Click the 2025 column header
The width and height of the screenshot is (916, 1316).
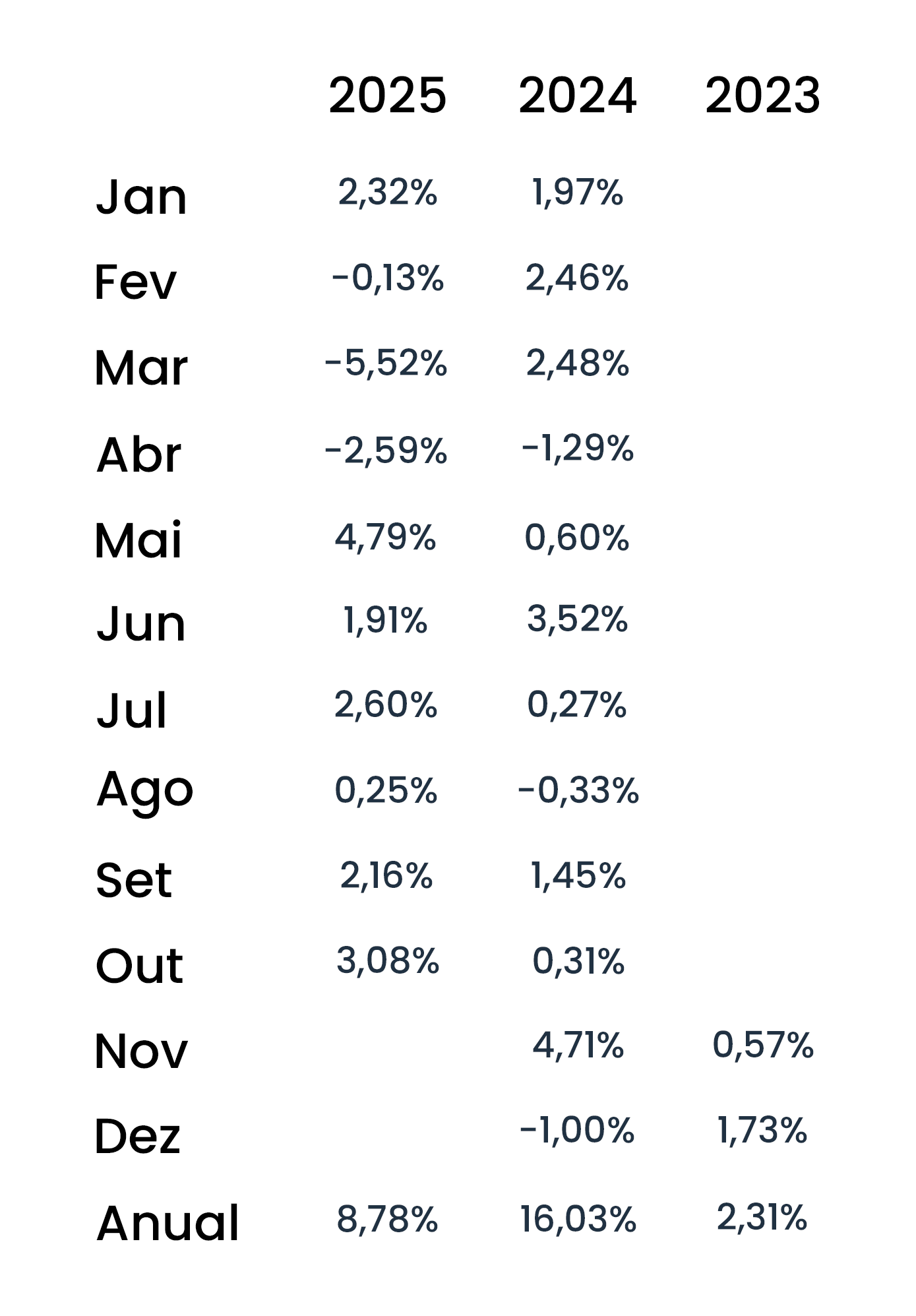coord(387,96)
